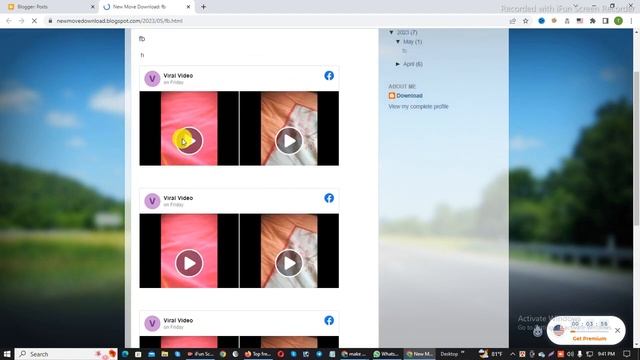Viewport: 640px width, 360px height.
Task: Open the third post's Viral Video page name
Action: point(178,320)
